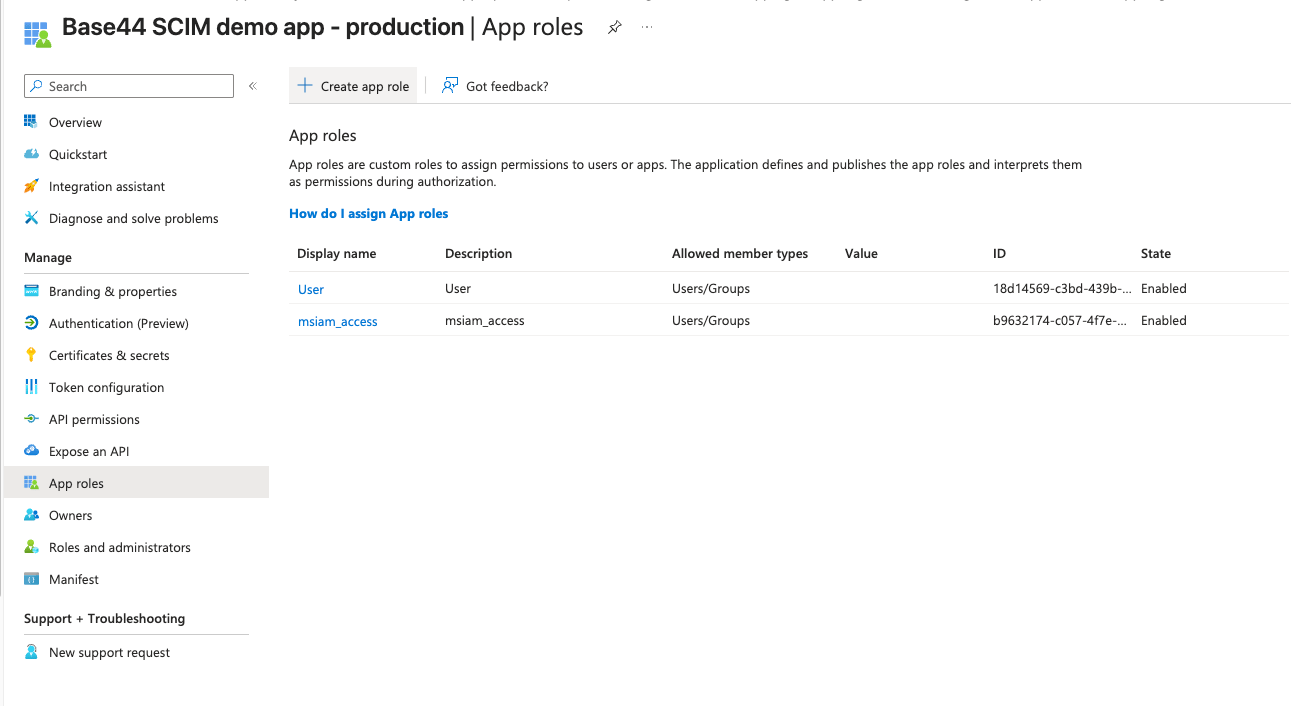Click Enabled state in the User row
This screenshot has width=1291, height=706.
(x=1164, y=288)
